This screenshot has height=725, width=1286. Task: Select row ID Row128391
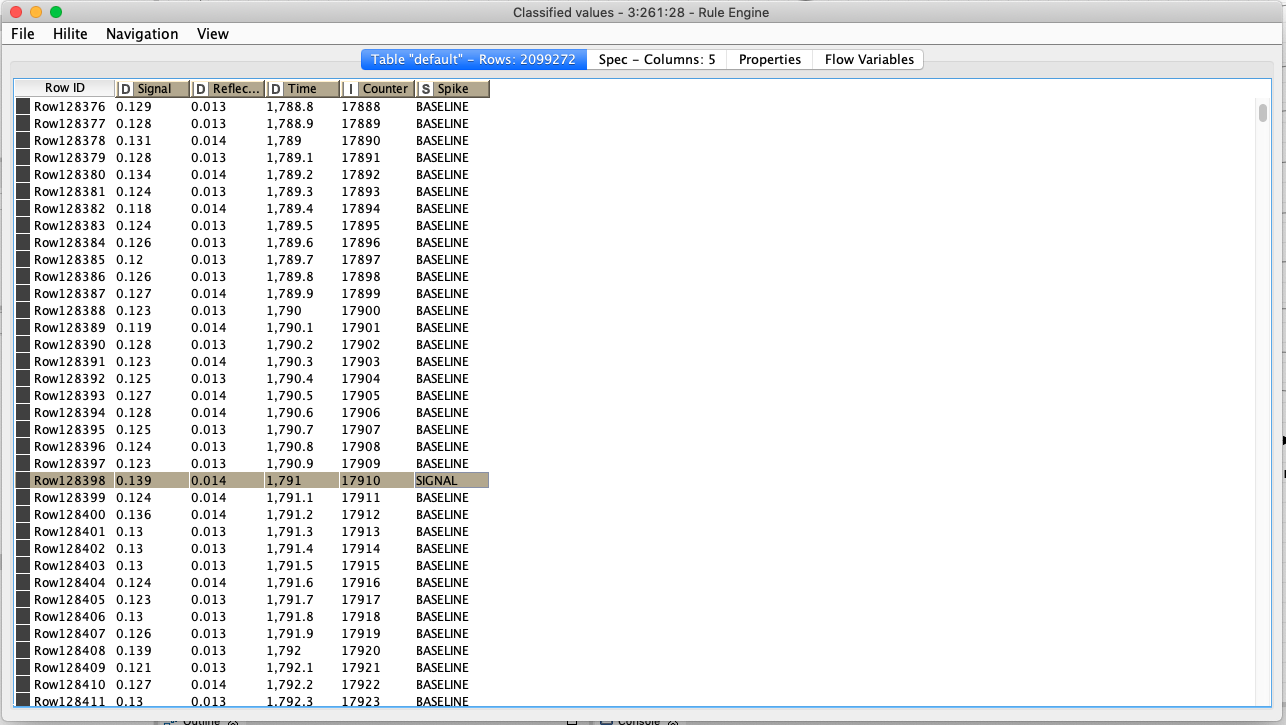[x=69, y=361]
